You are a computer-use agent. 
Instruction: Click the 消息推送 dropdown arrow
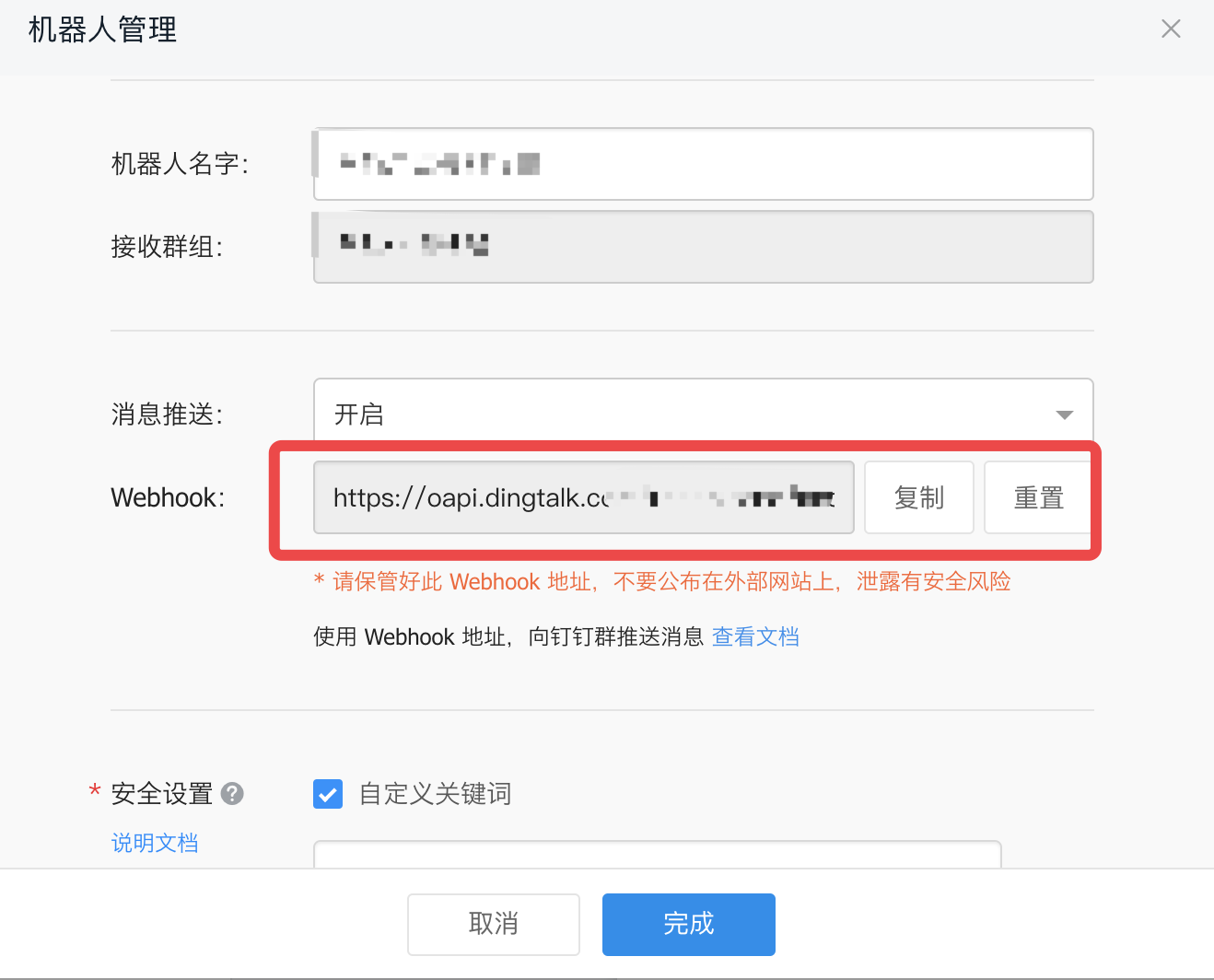click(x=1065, y=415)
